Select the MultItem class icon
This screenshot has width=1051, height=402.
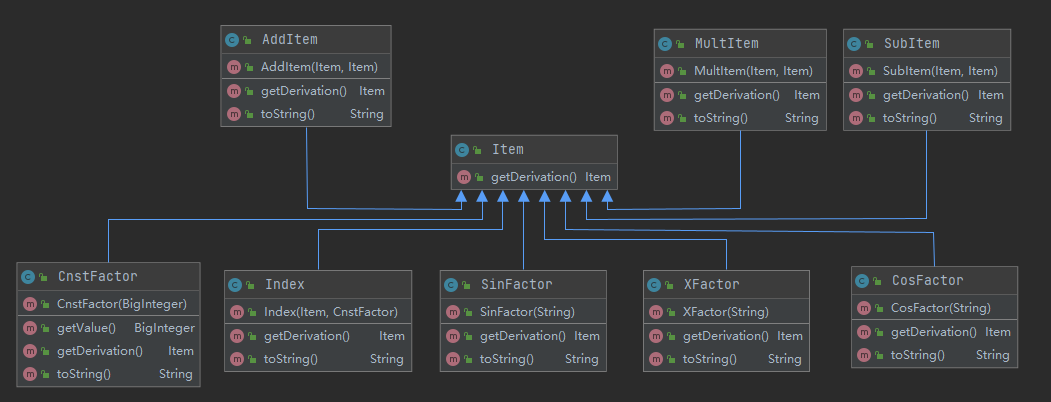tap(665, 44)
